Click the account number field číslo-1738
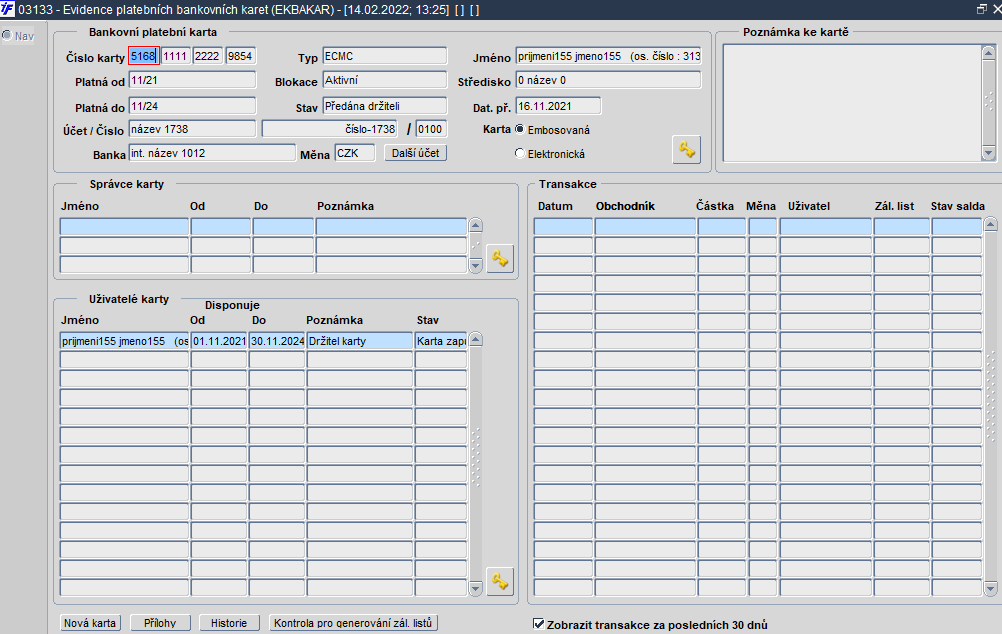This screenshot has width=1002, height=634. coord(330,129)
